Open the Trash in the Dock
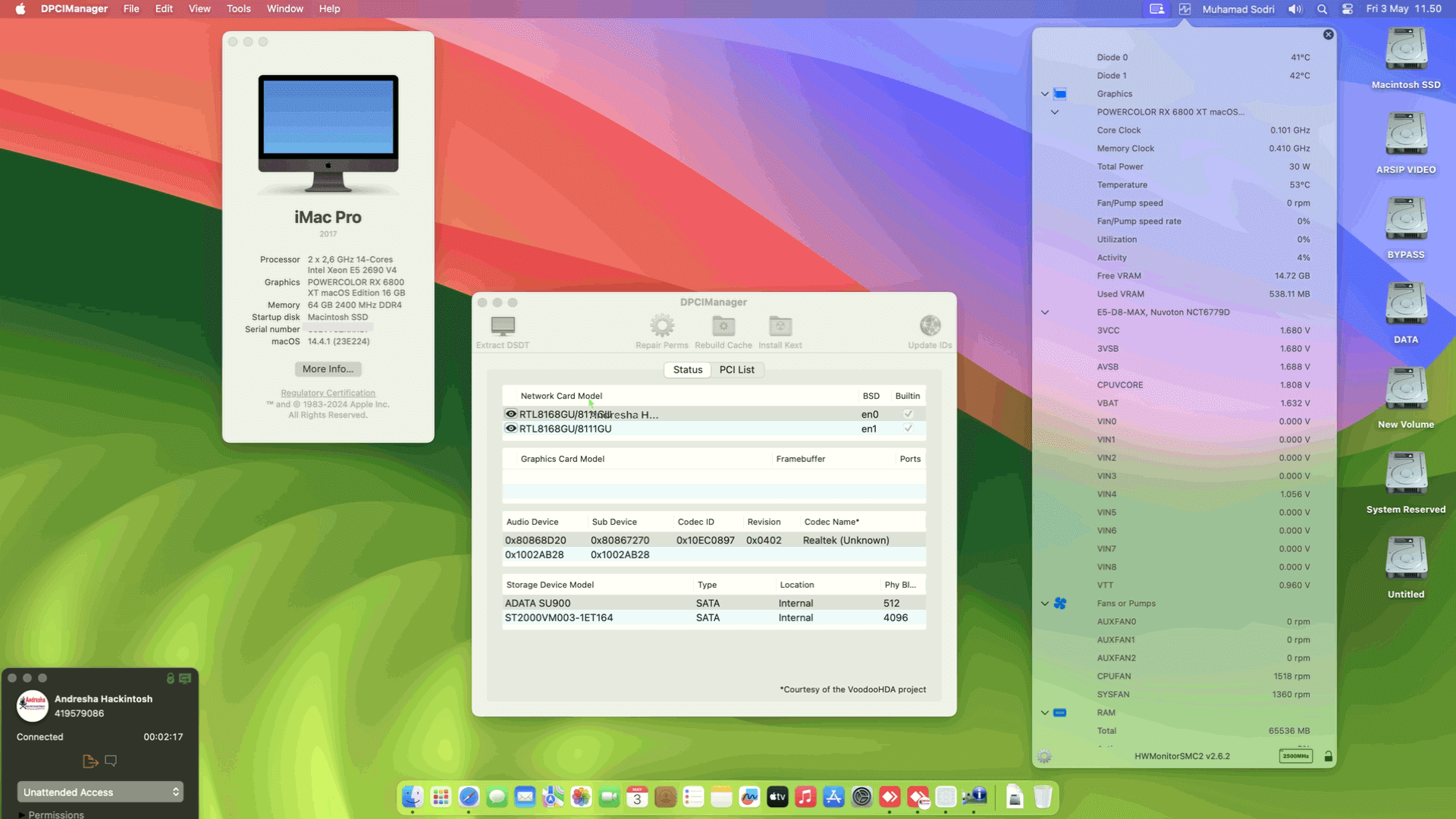The height and width of the screenshot is (819, 1456). (x=1043, y=797)
